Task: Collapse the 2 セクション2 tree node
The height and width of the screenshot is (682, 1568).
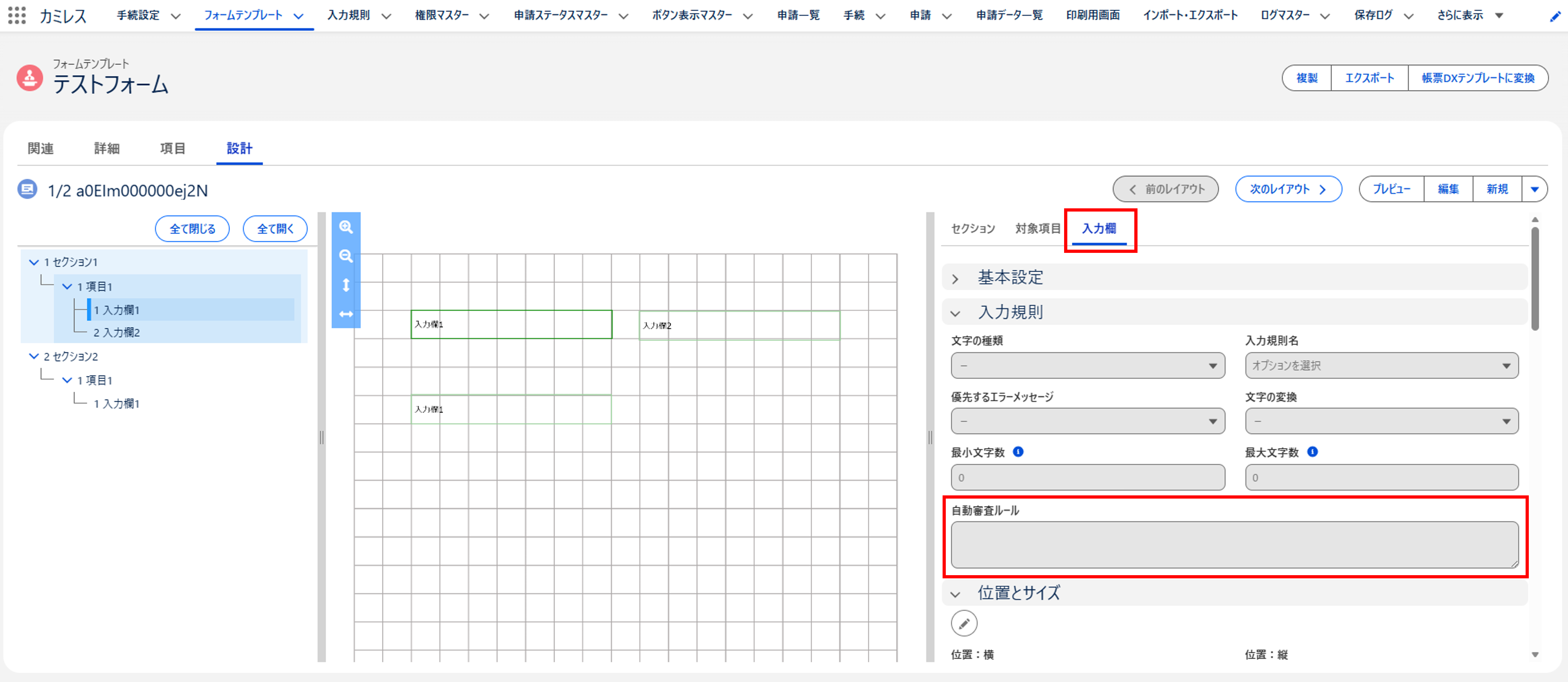Action: [x=34, y=356]
